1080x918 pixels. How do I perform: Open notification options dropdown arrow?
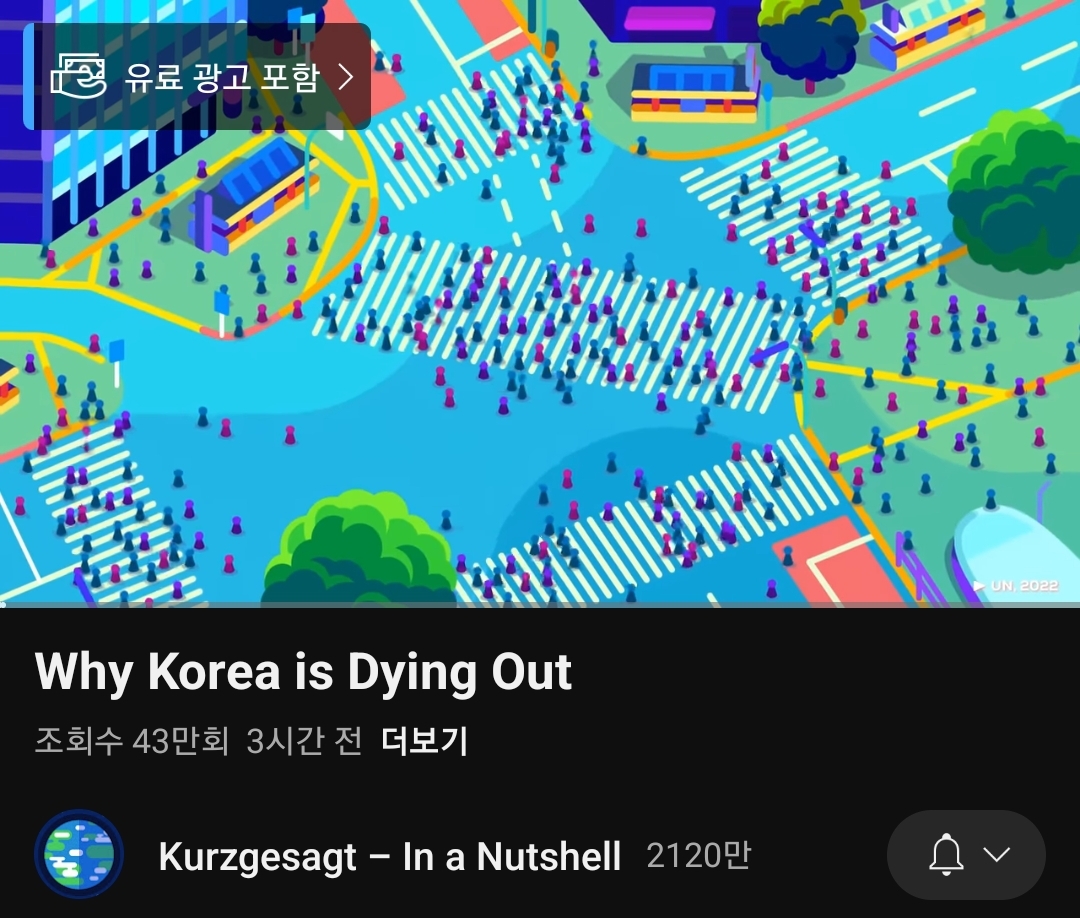coord(997,855)
